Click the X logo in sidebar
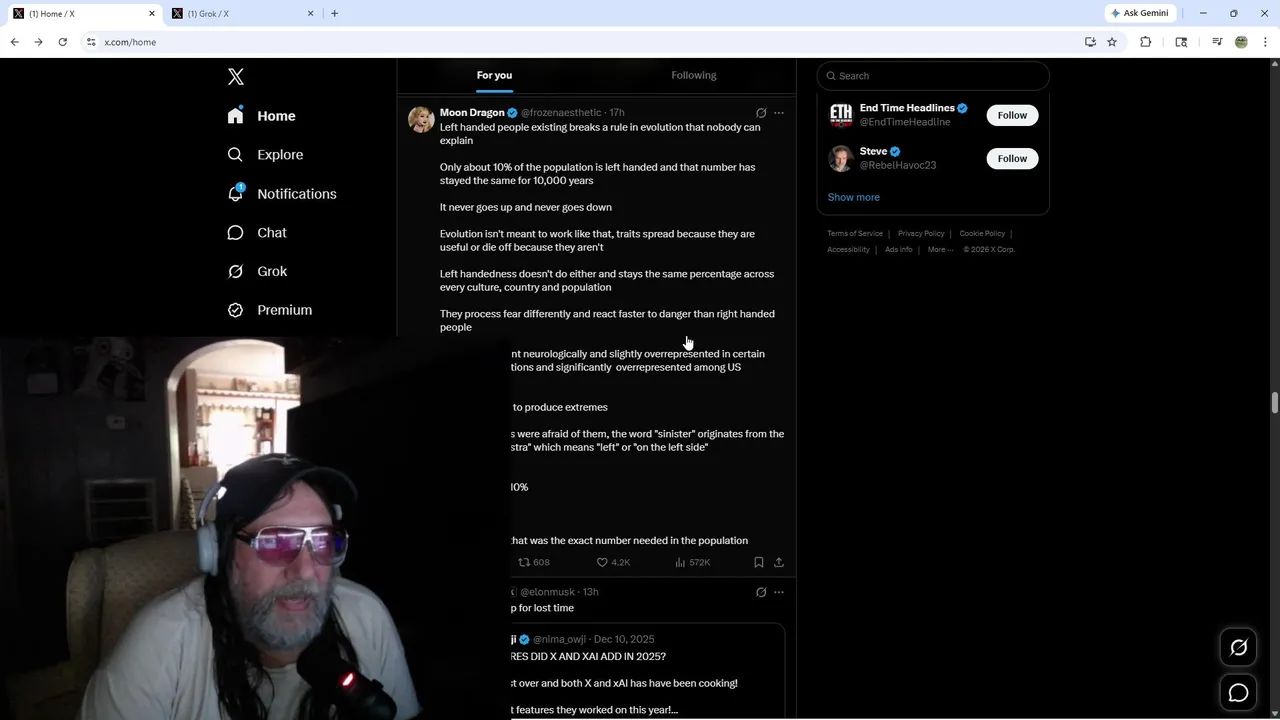 [236, 77]
